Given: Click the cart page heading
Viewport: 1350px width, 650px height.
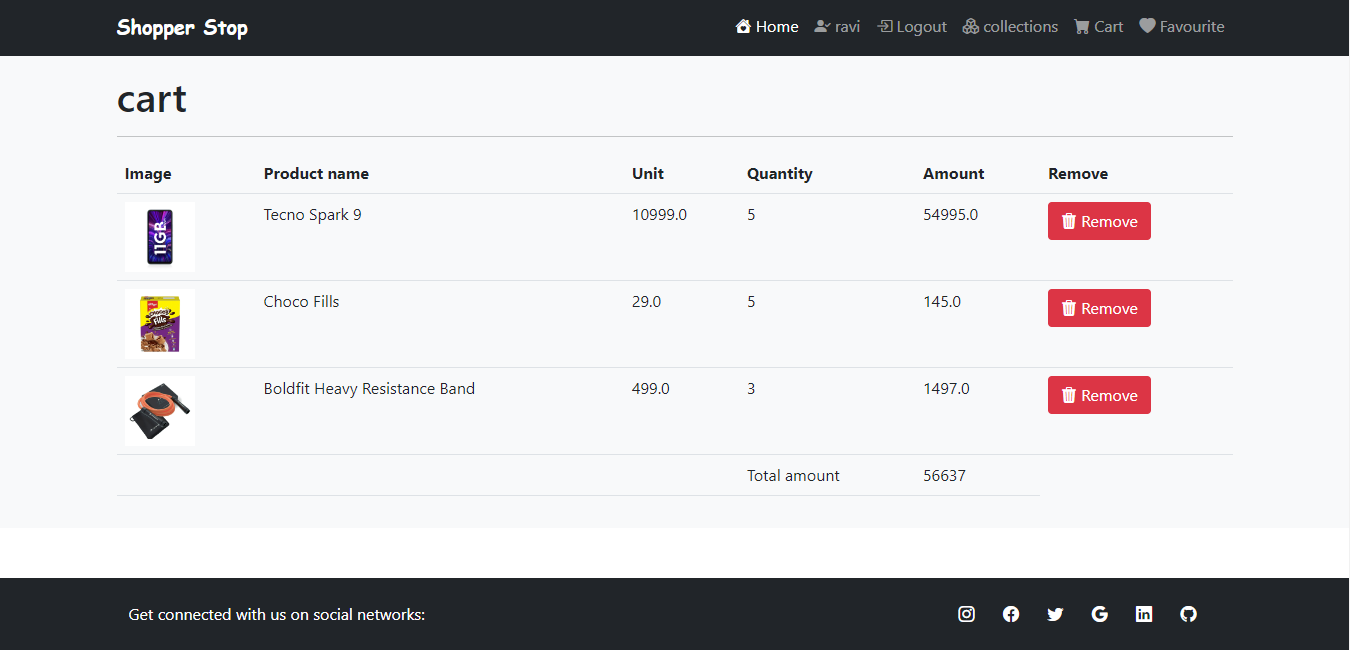Looking at the screenshot, I should (x=152, y=99).
